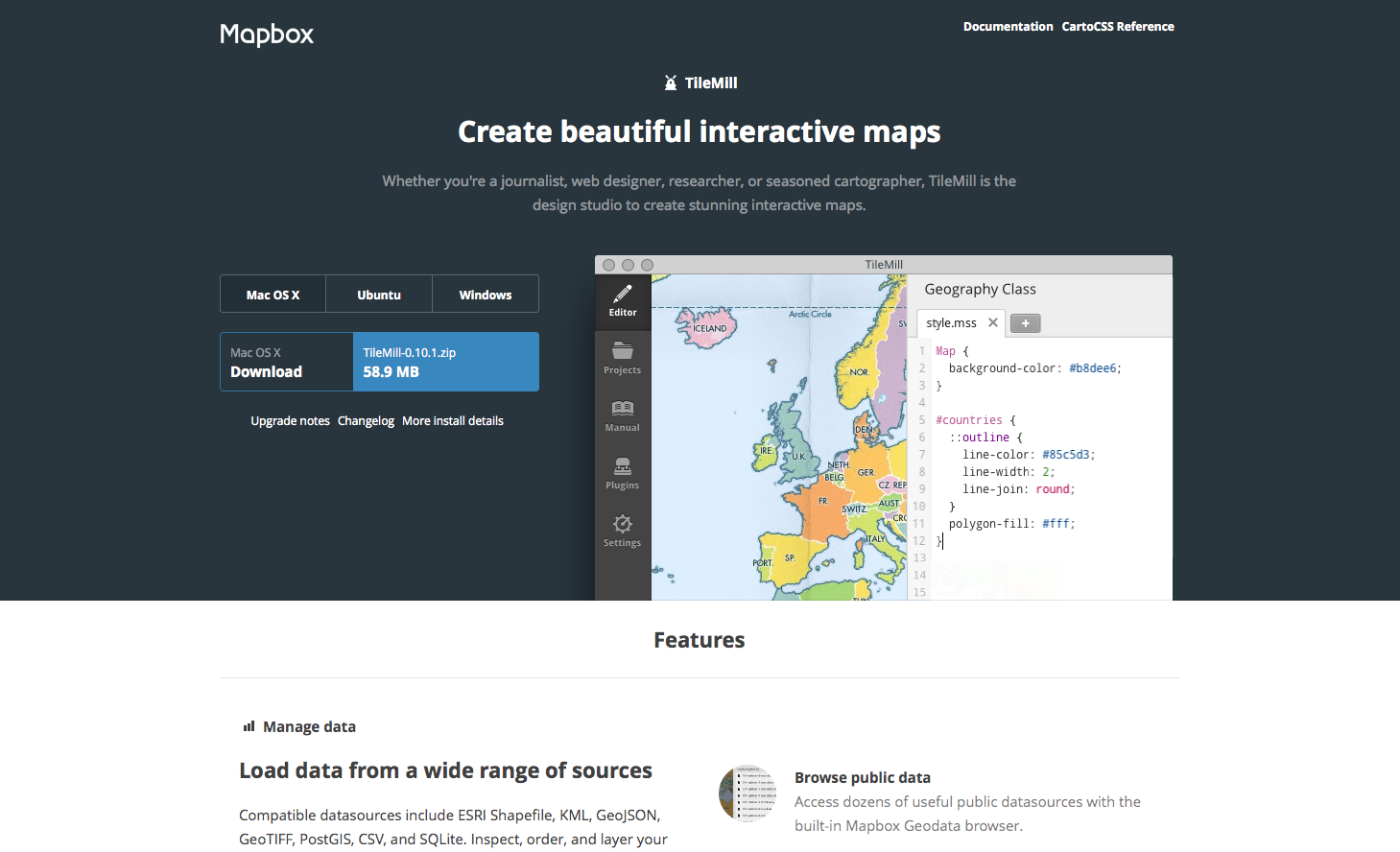Click the Geography Class project title
This screenshot has width=1400, height=852.
coord(980,289)
